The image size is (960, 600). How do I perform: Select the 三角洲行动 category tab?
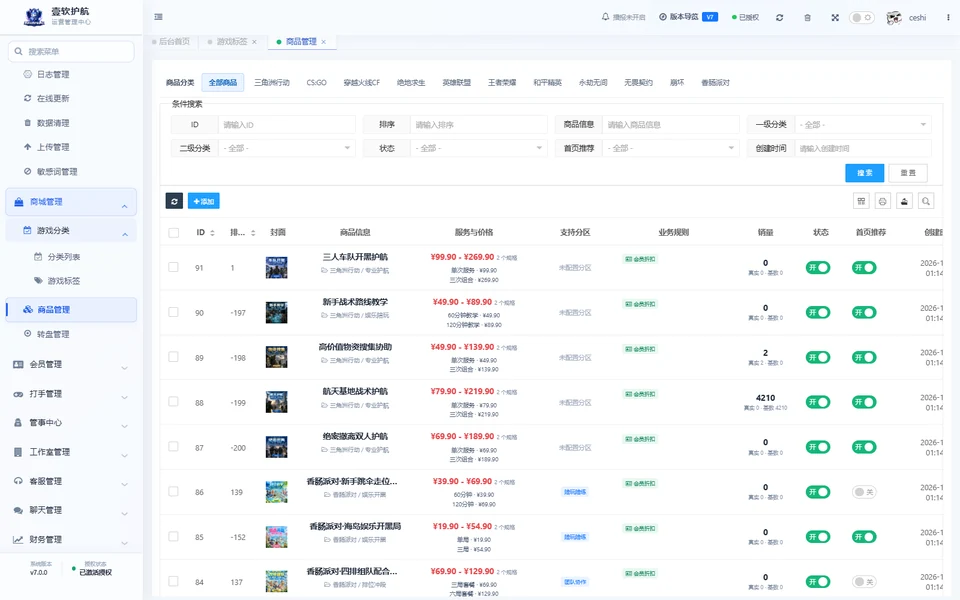272,83
